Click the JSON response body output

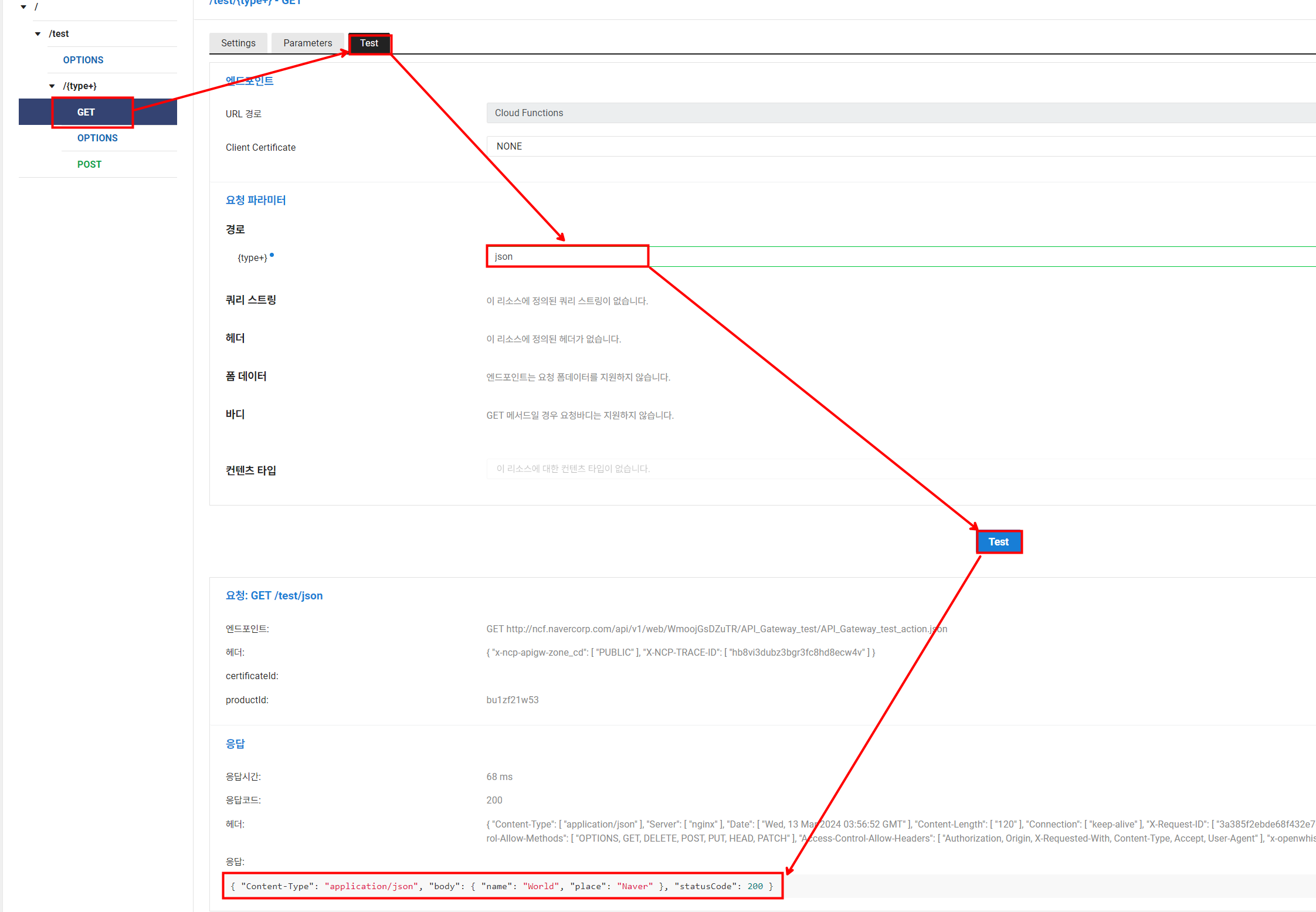(x=501, y=886)
